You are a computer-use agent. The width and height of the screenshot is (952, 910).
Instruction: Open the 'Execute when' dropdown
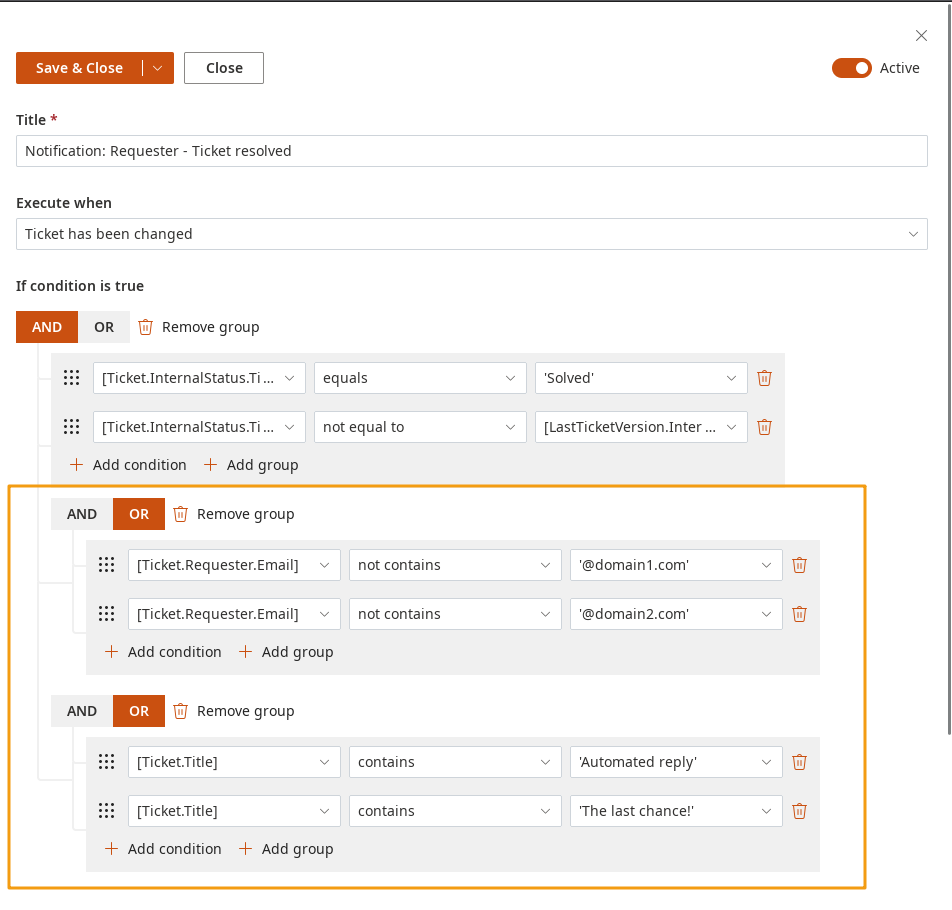471,234
